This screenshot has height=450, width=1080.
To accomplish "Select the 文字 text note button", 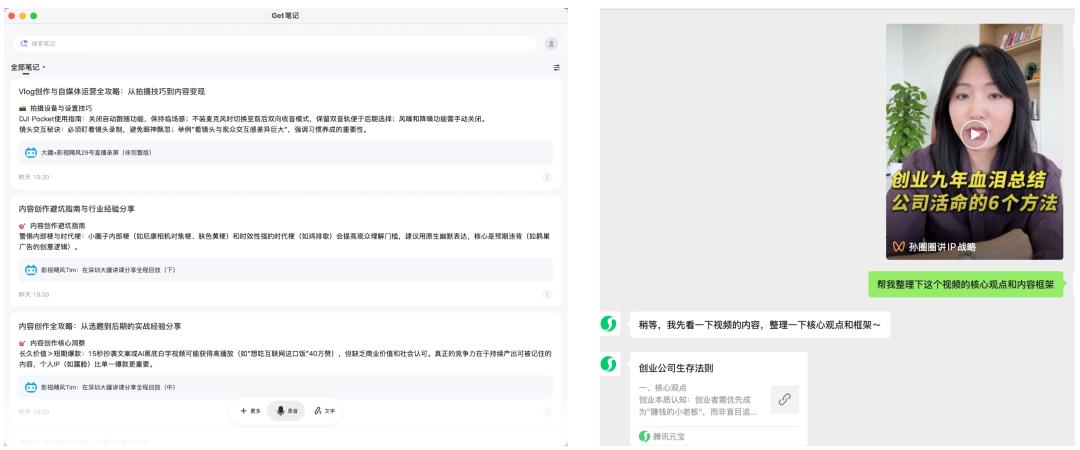I will [324, 411].
